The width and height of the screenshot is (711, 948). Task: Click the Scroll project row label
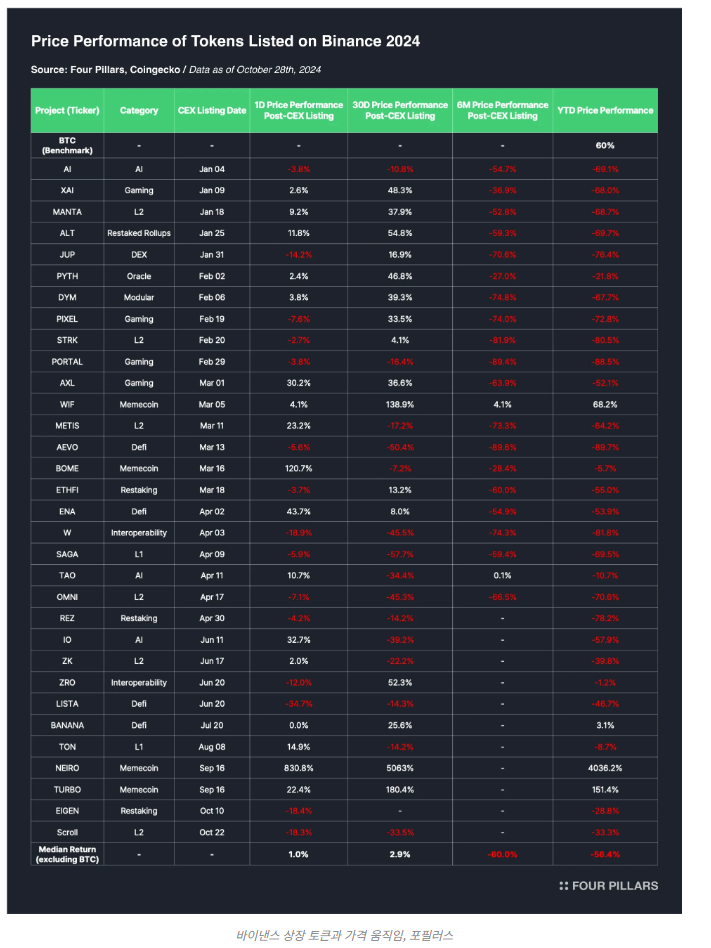pyautogui.click(x=67, y=832)
